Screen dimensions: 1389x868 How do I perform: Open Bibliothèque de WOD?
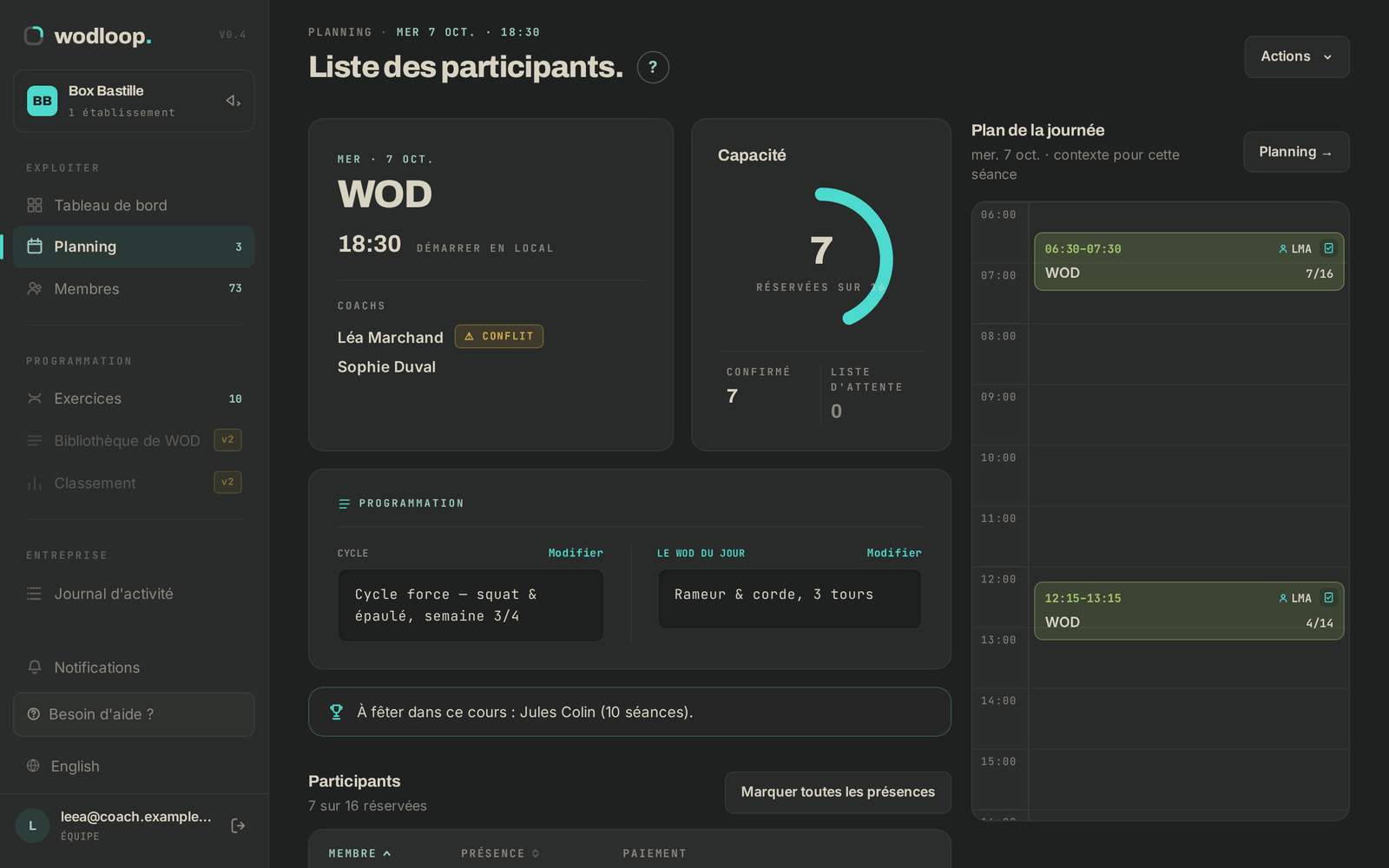[134, 440]
